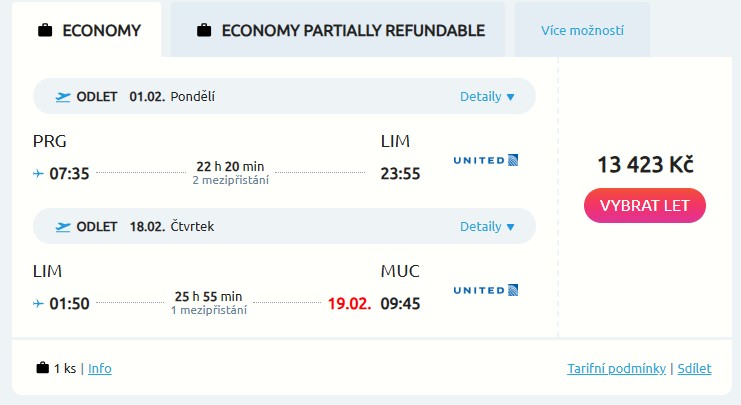Click the baggage icon next to 1 ks
741x405 pixels.
click(x=42, y=368)
